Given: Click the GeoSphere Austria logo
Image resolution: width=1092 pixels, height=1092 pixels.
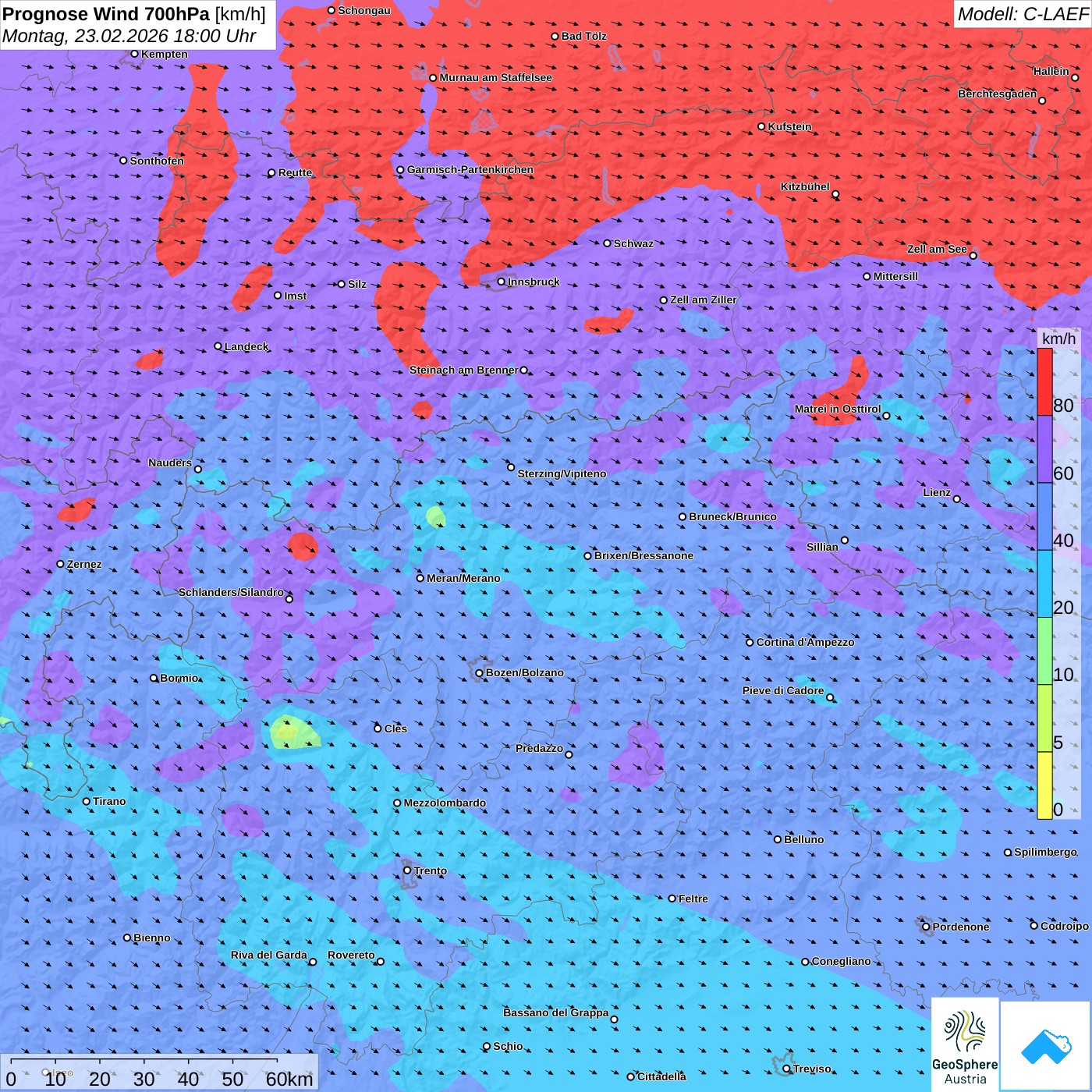Looking at the screenshot, I should pyautogui.click(x=965, y=1044).
